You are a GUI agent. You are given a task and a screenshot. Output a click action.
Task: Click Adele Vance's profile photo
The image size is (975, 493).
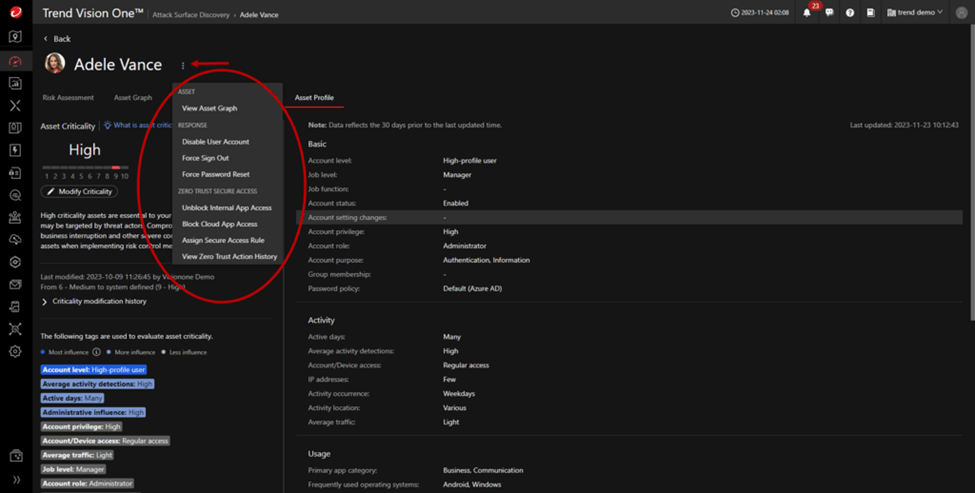[55, 63]
